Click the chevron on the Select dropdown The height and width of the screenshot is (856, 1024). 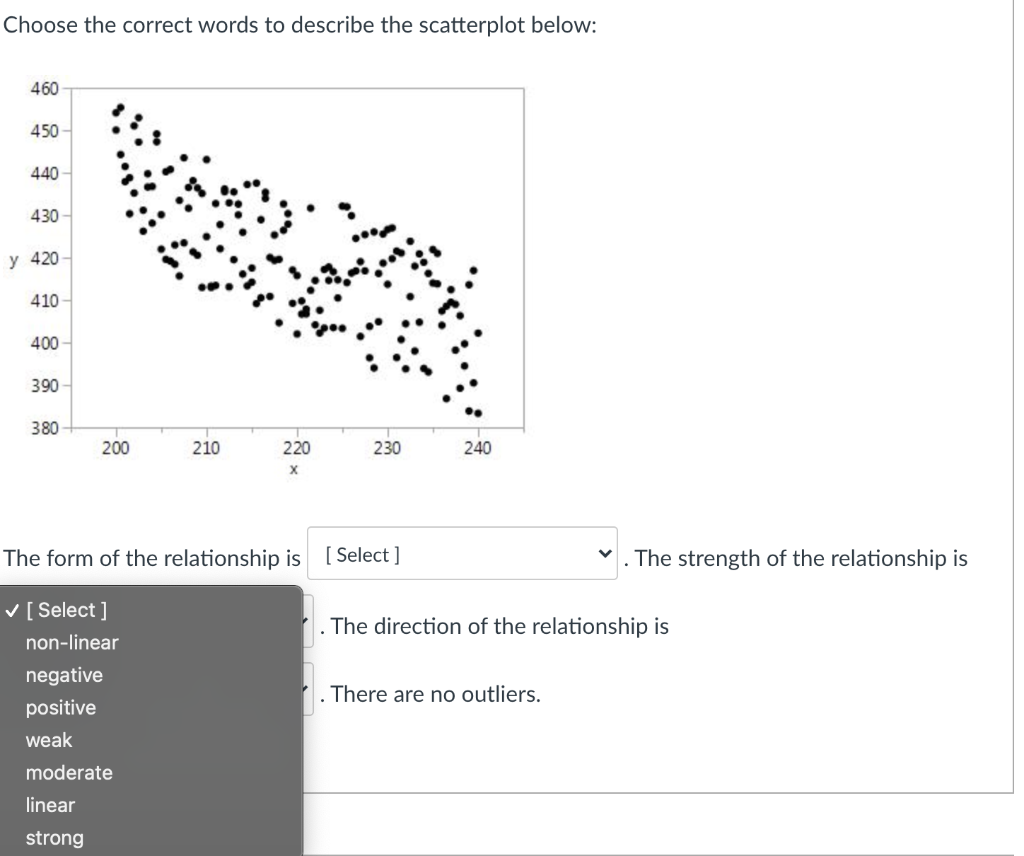604,551
